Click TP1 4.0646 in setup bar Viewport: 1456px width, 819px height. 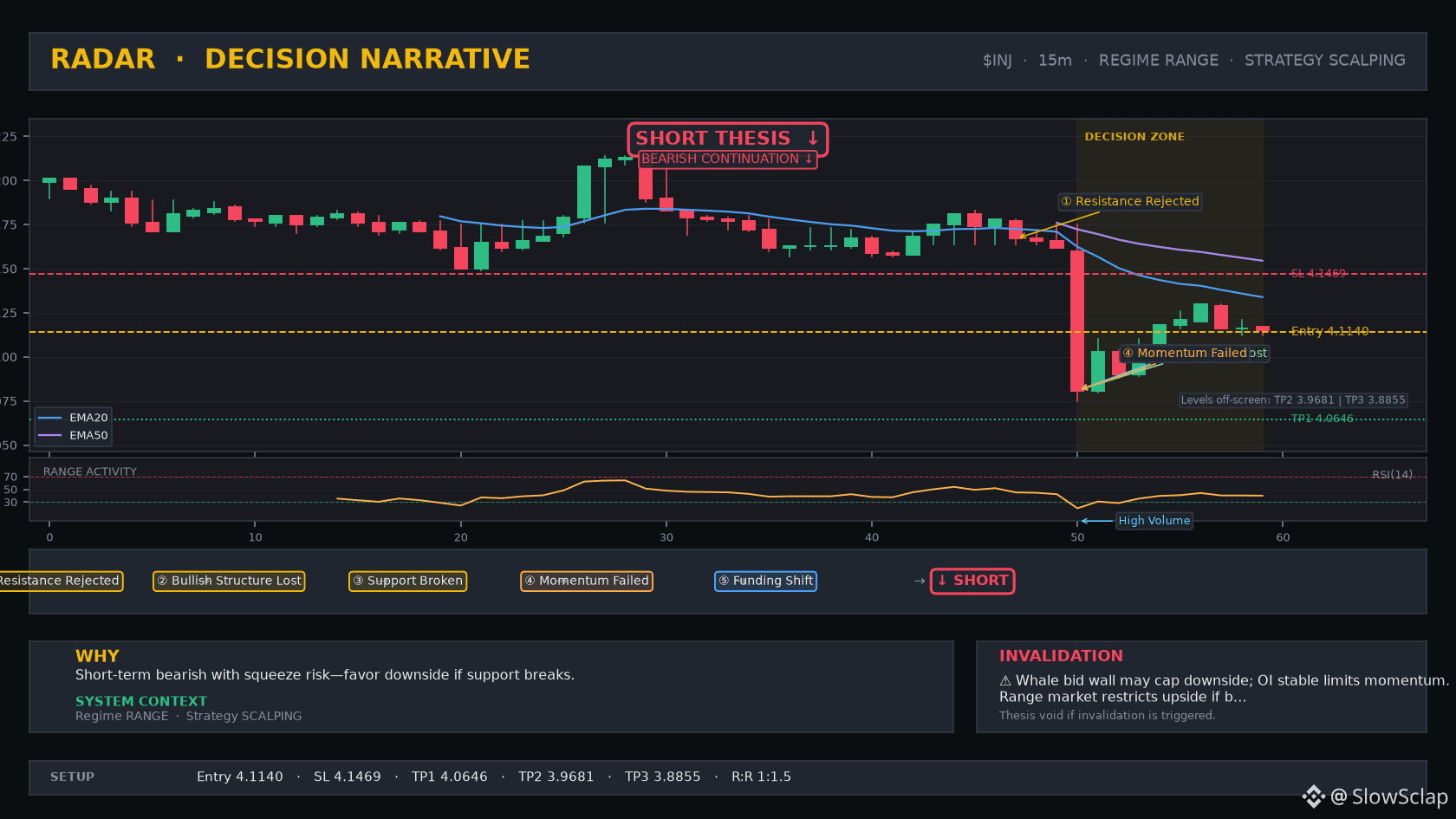click(450, 777)
